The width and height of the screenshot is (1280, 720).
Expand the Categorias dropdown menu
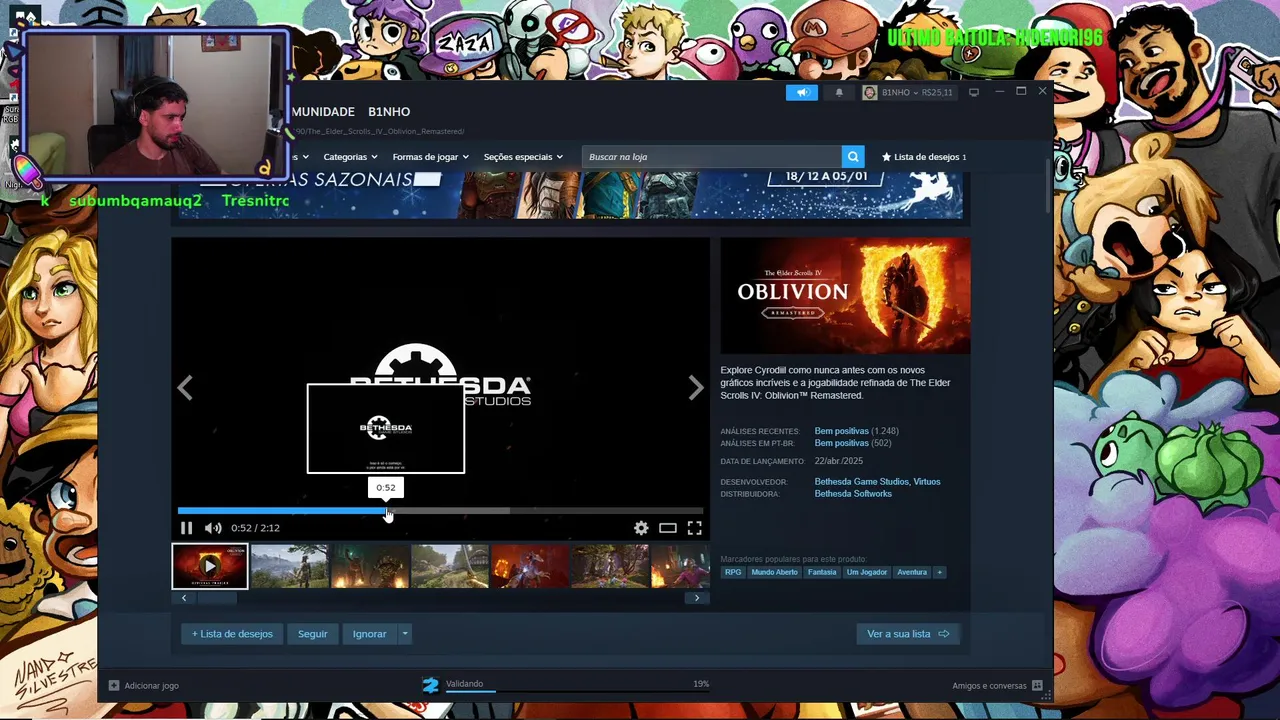350,157
